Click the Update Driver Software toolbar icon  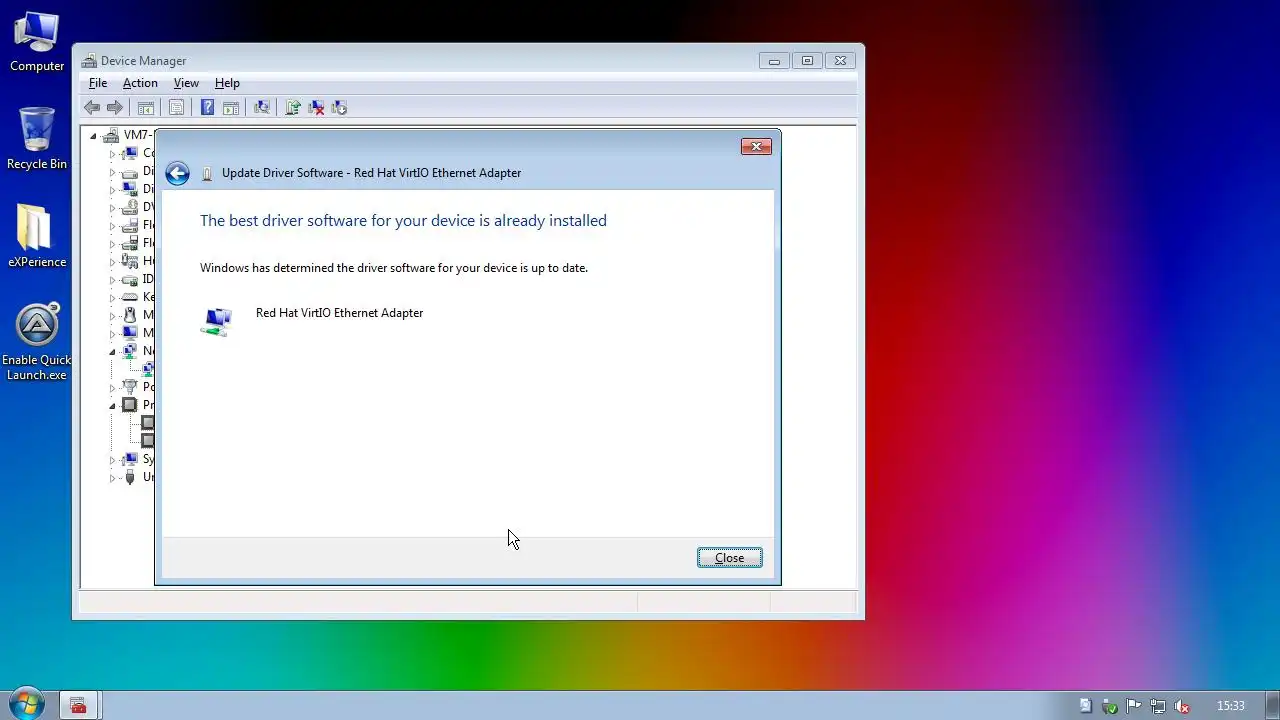click(x=293, y=108)
